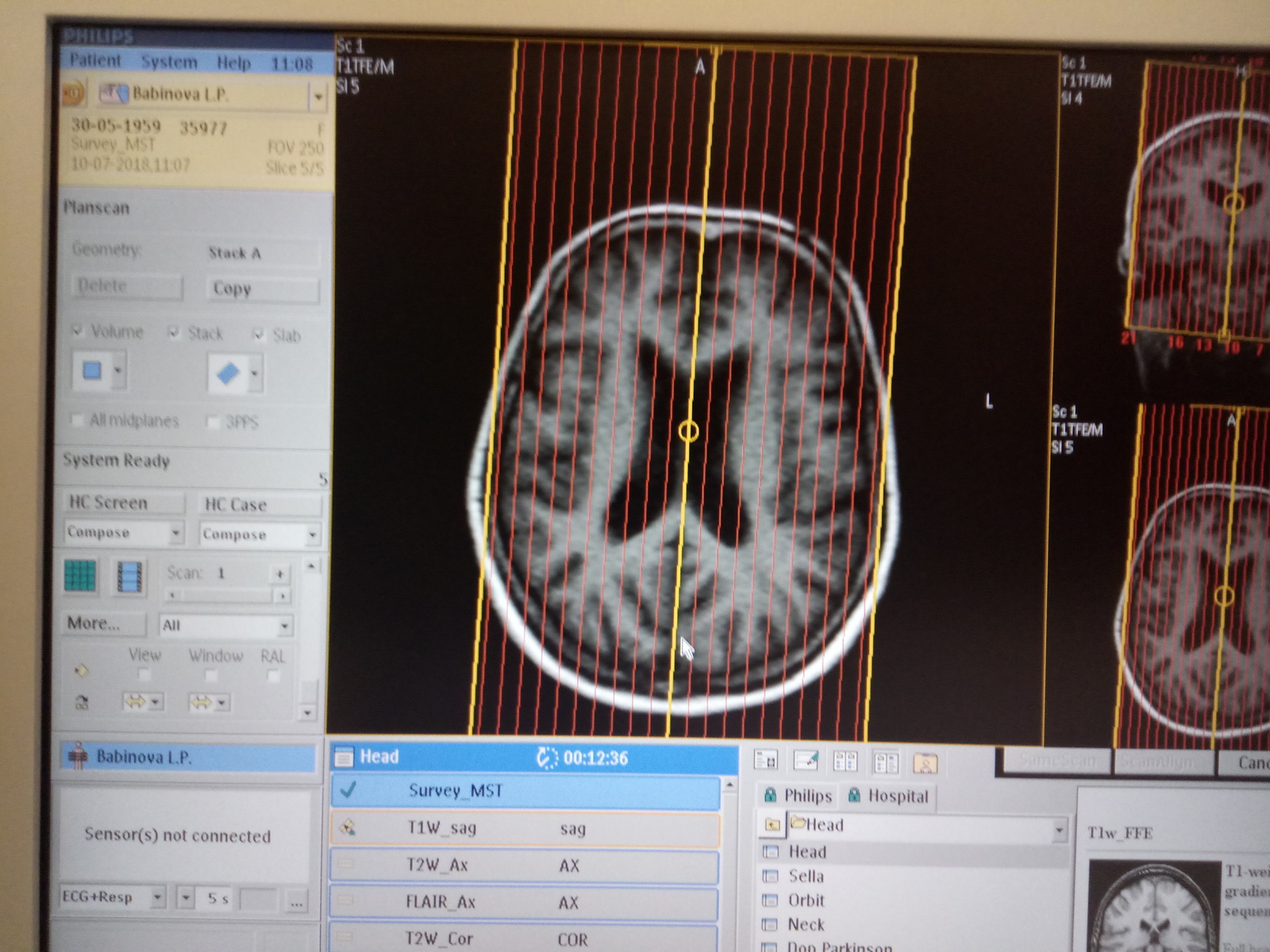
Task: Increase scan number with plus button
Action: pyautogui.click(x=280, y=573)
